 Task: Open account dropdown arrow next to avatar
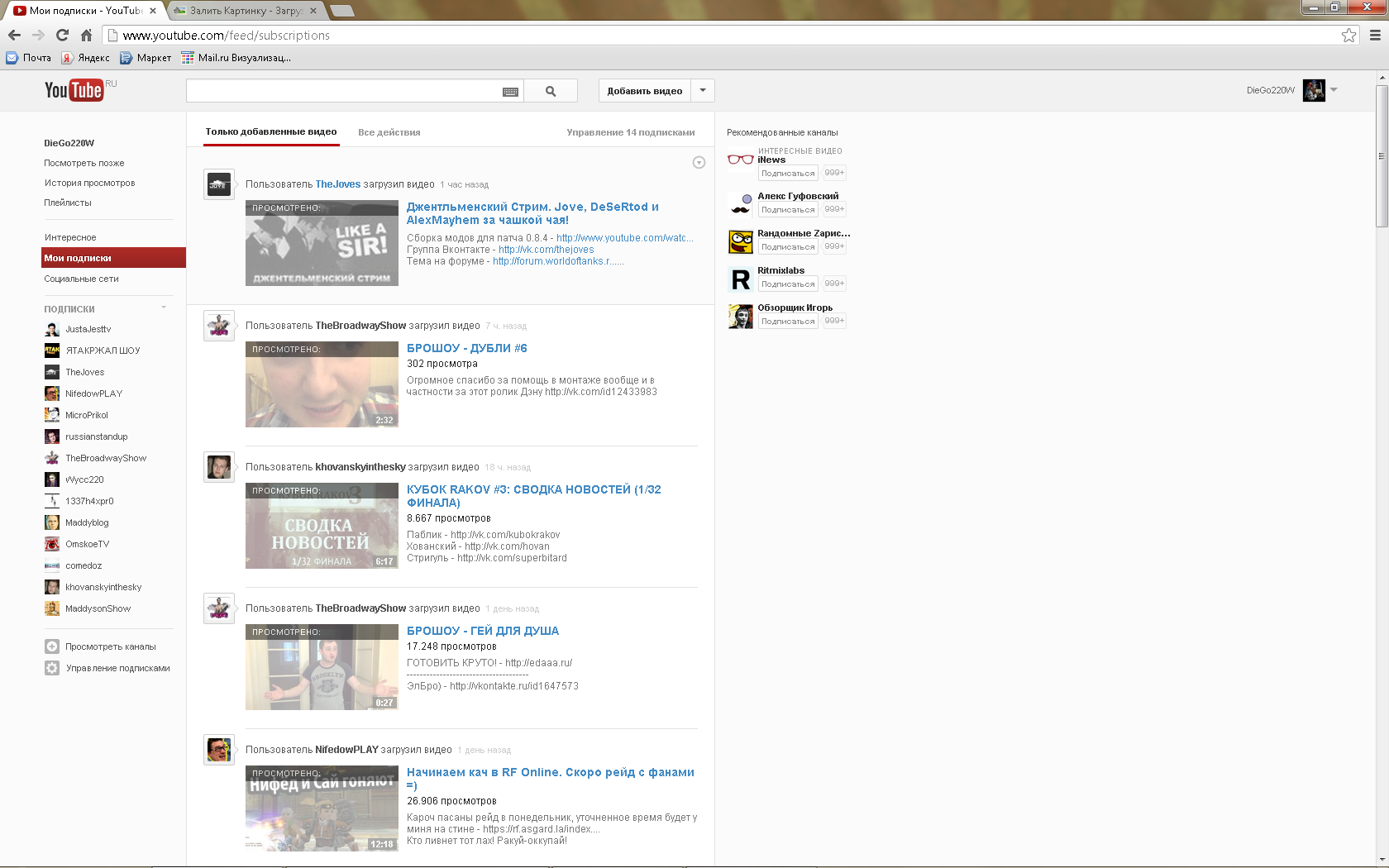[1334, 90]
